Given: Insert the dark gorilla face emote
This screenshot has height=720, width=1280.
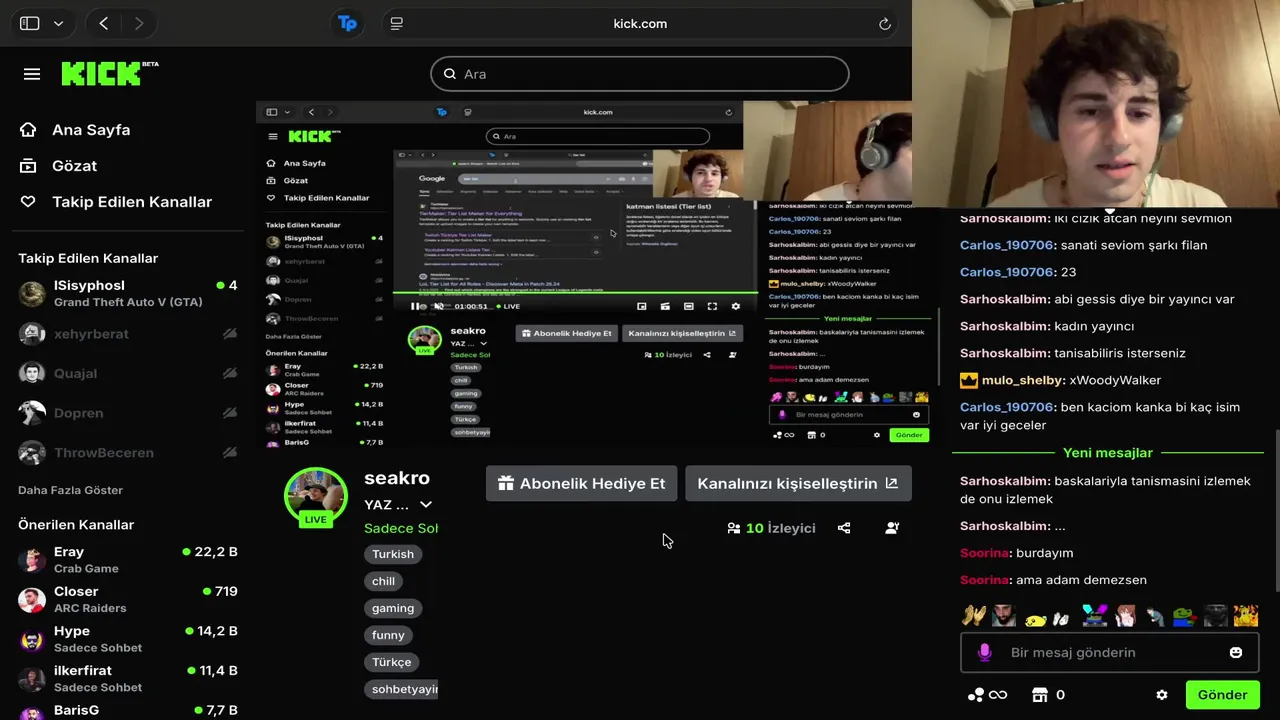Looking at the screenshot, I should (1215, 615).
